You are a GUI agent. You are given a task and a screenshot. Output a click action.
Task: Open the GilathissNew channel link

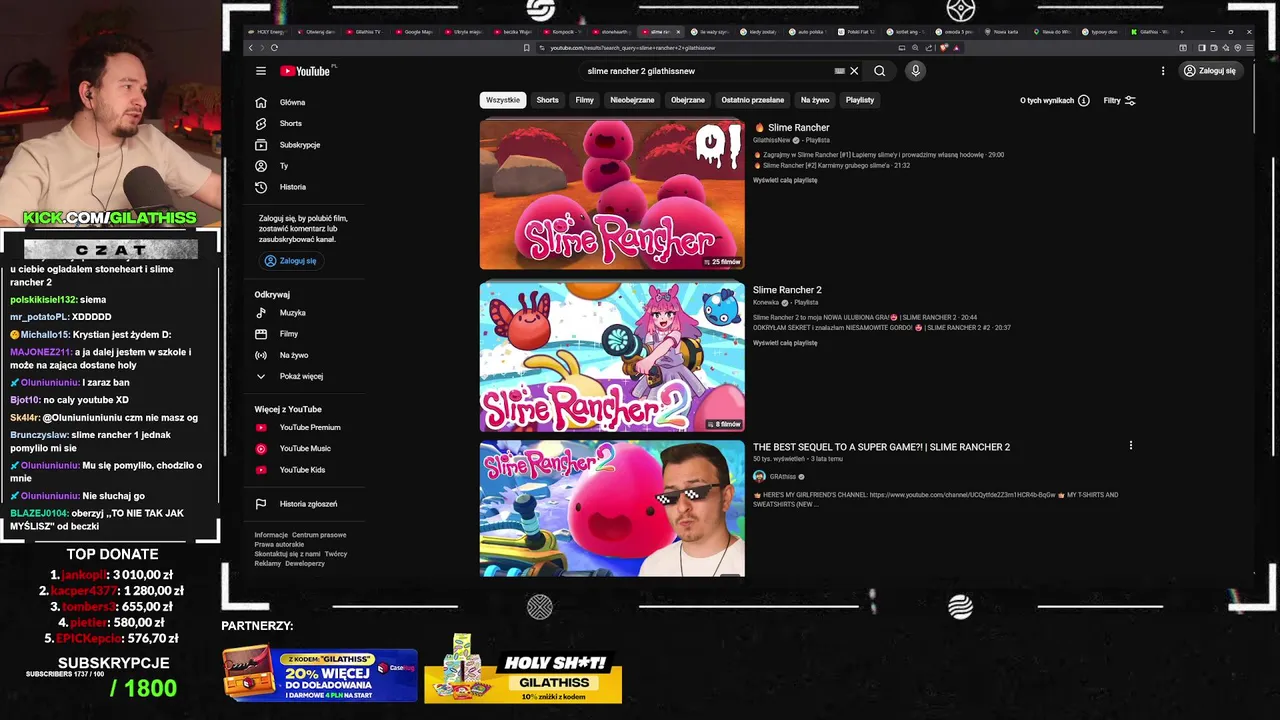point(771,140)
